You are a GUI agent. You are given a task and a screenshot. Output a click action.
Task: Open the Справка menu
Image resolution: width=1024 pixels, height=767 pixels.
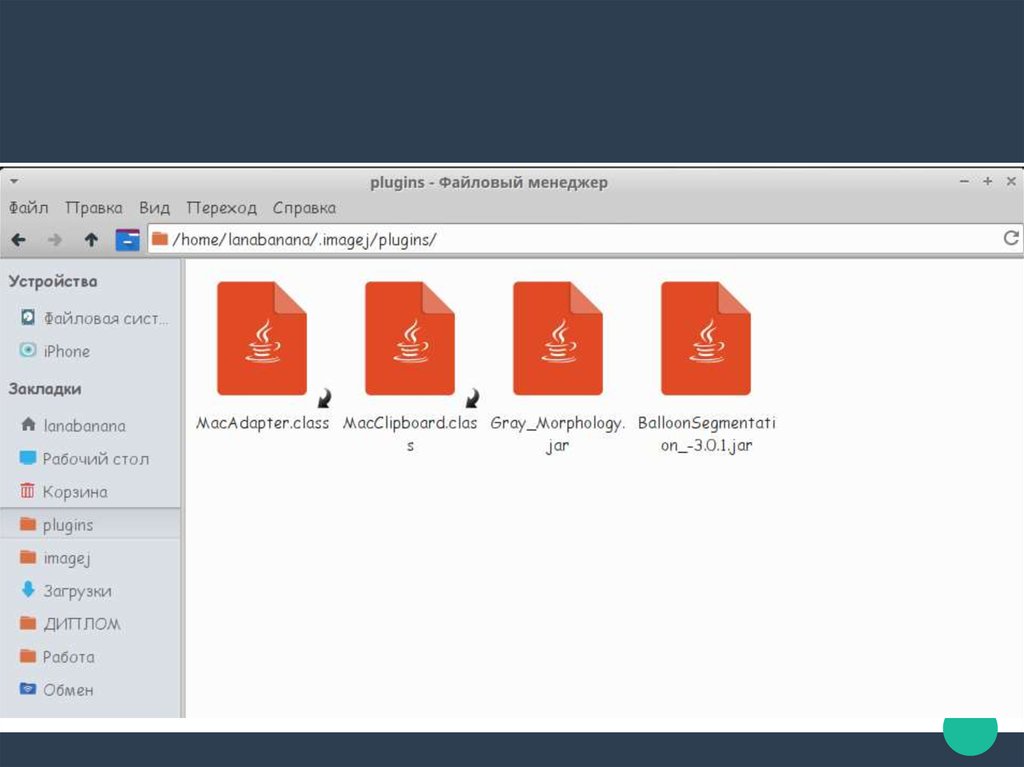304,208
